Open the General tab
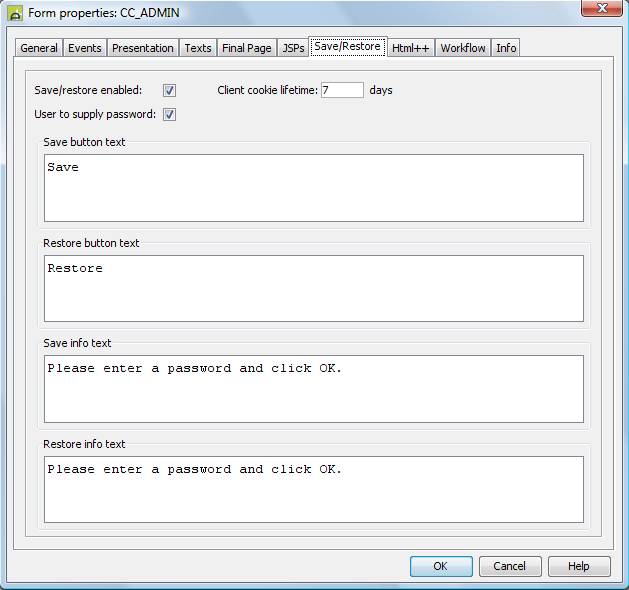Screen dimensions: 629x590 [x=39, y=48]
